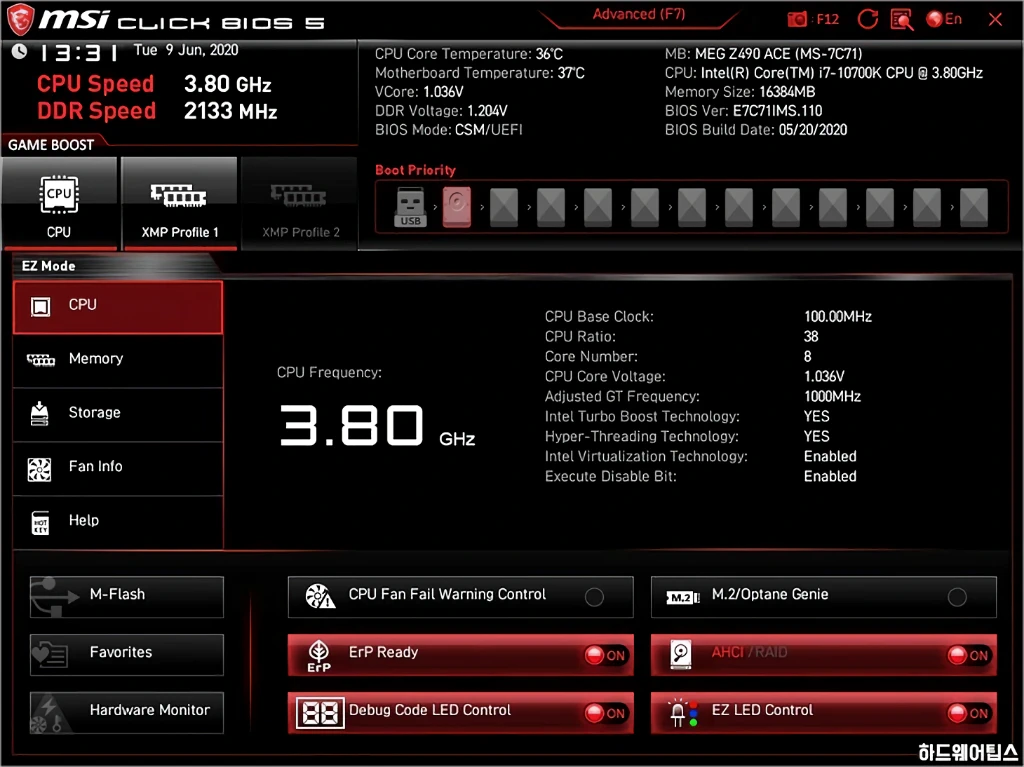Close the BIOS with the red X
Image resolution: width=1024 pixels, height=767 pixels.
point(995,20)
